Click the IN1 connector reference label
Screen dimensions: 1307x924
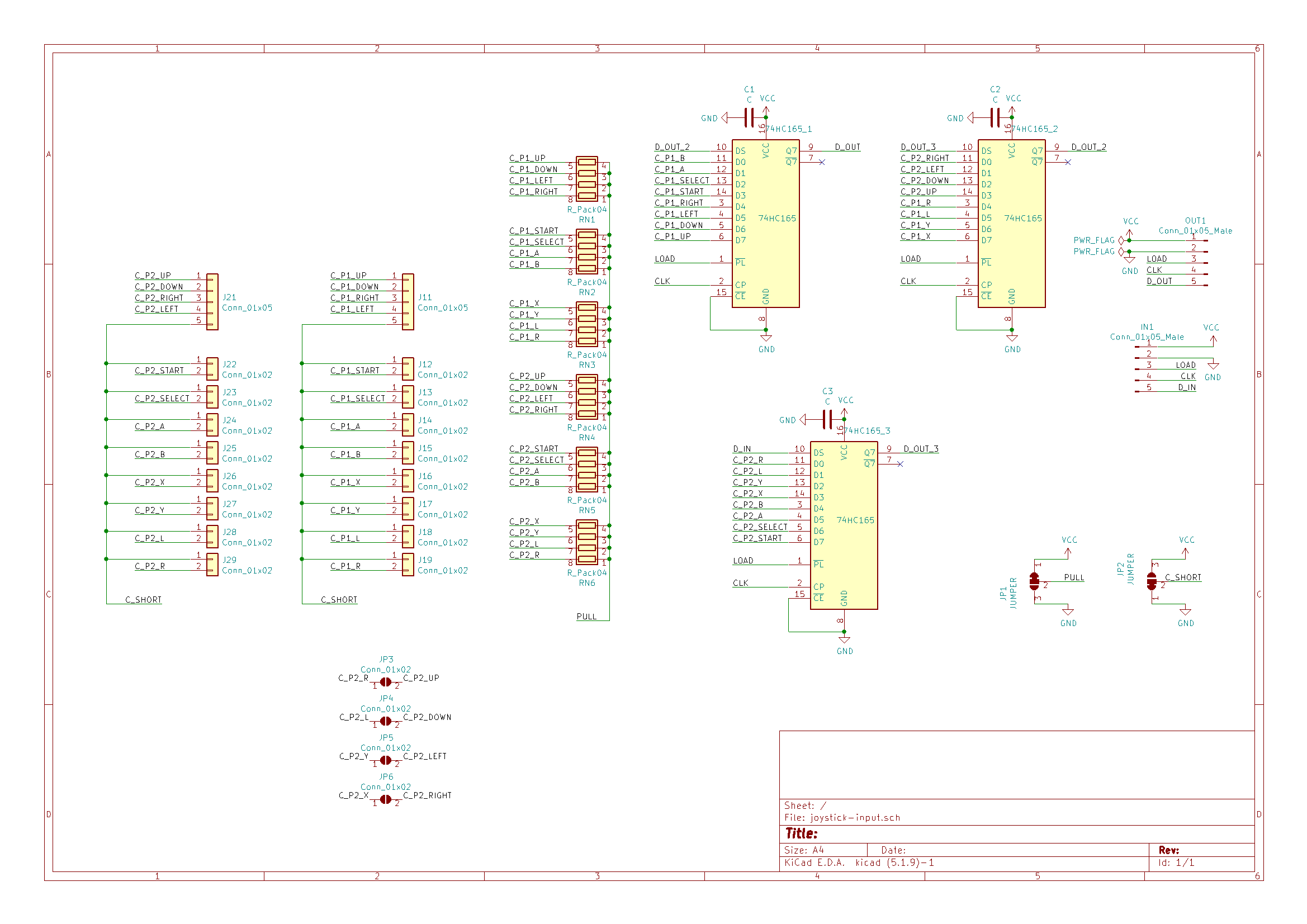point(1147,328)
